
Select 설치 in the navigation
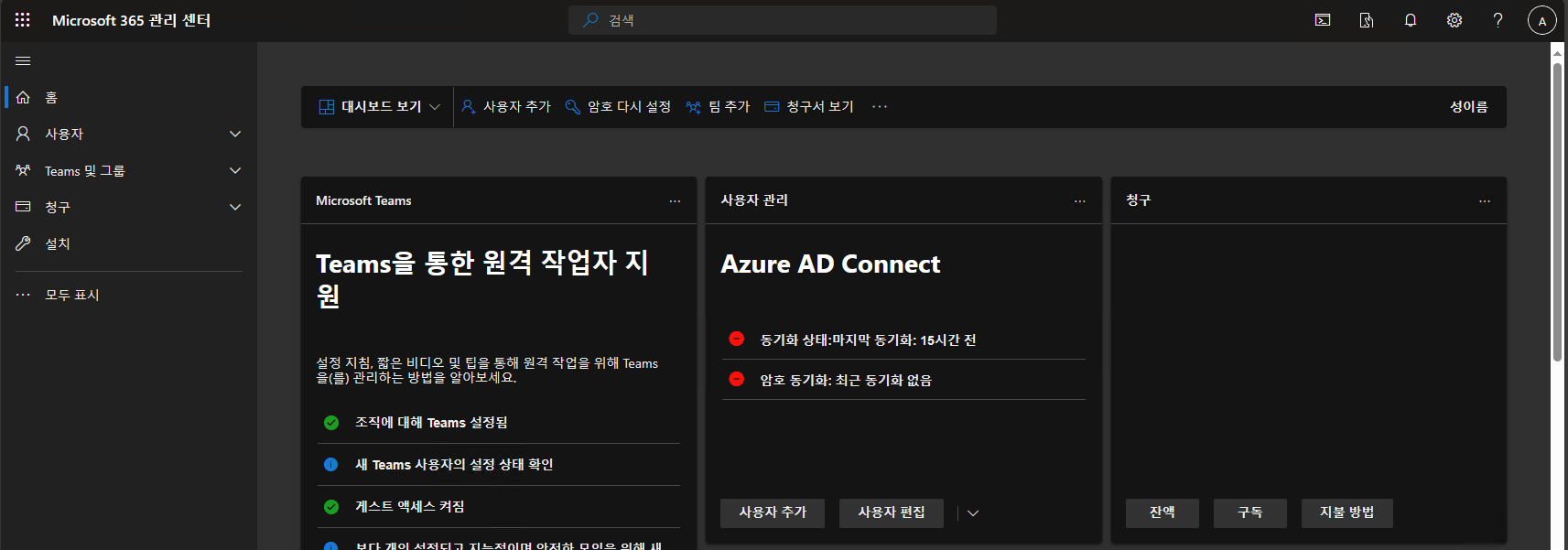(128, 243)
